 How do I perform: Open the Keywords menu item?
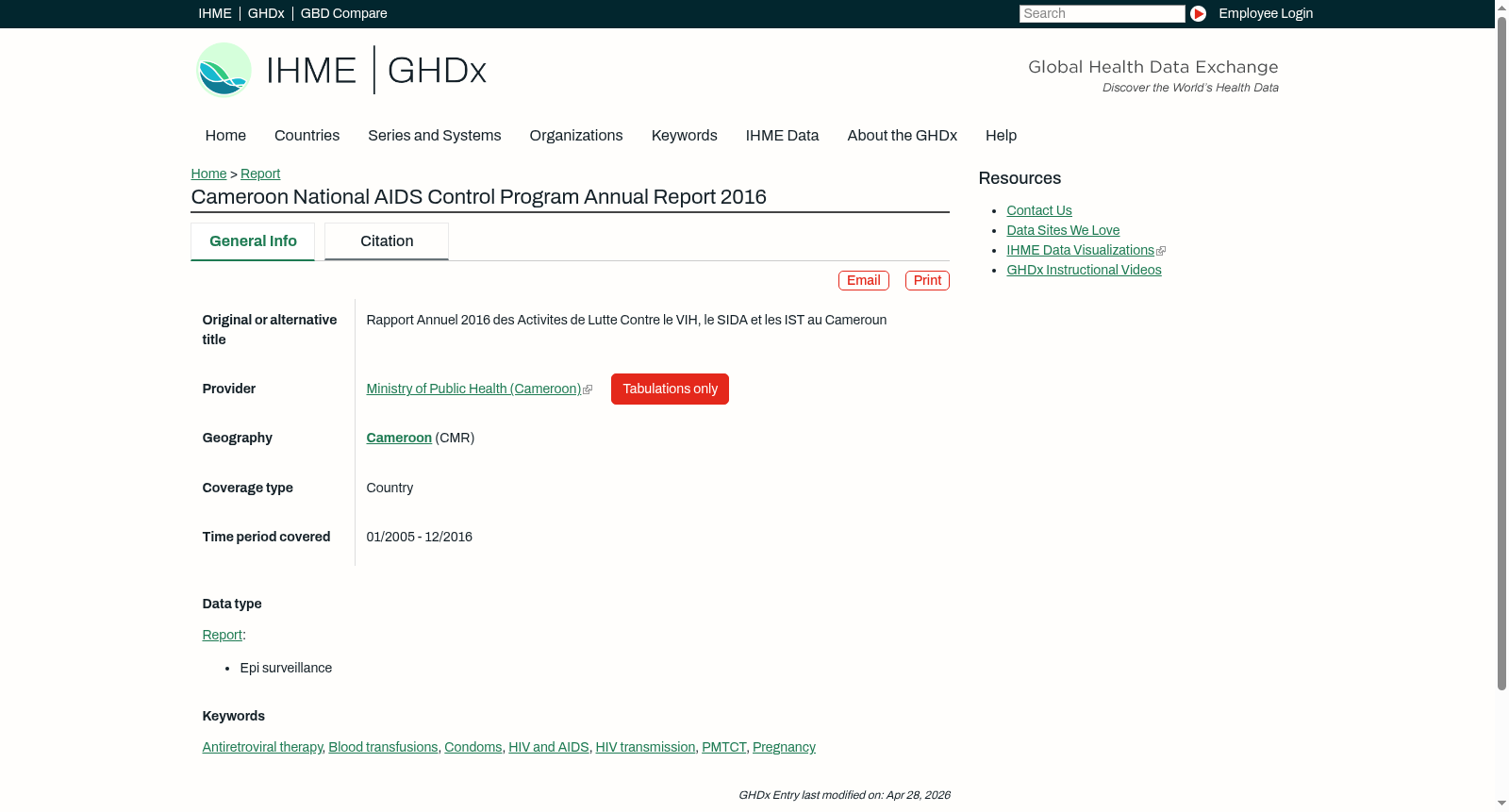685,136
